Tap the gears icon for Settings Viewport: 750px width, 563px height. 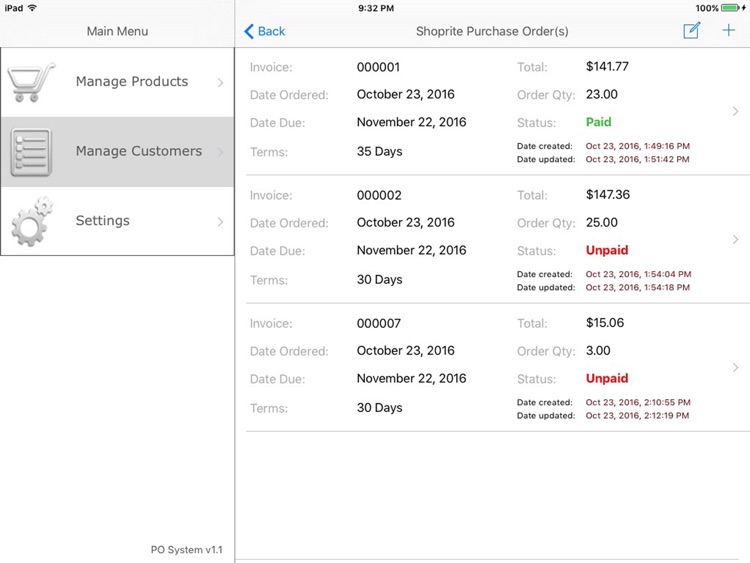point(32,221)
